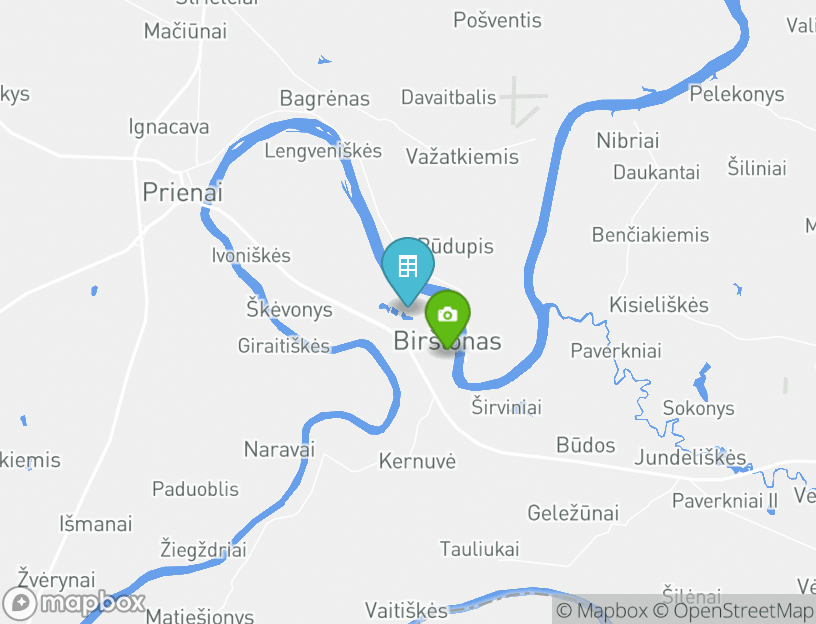Click the Kernuvė place label
Screen dimensions: 816x624
click(x=417, y=461)
